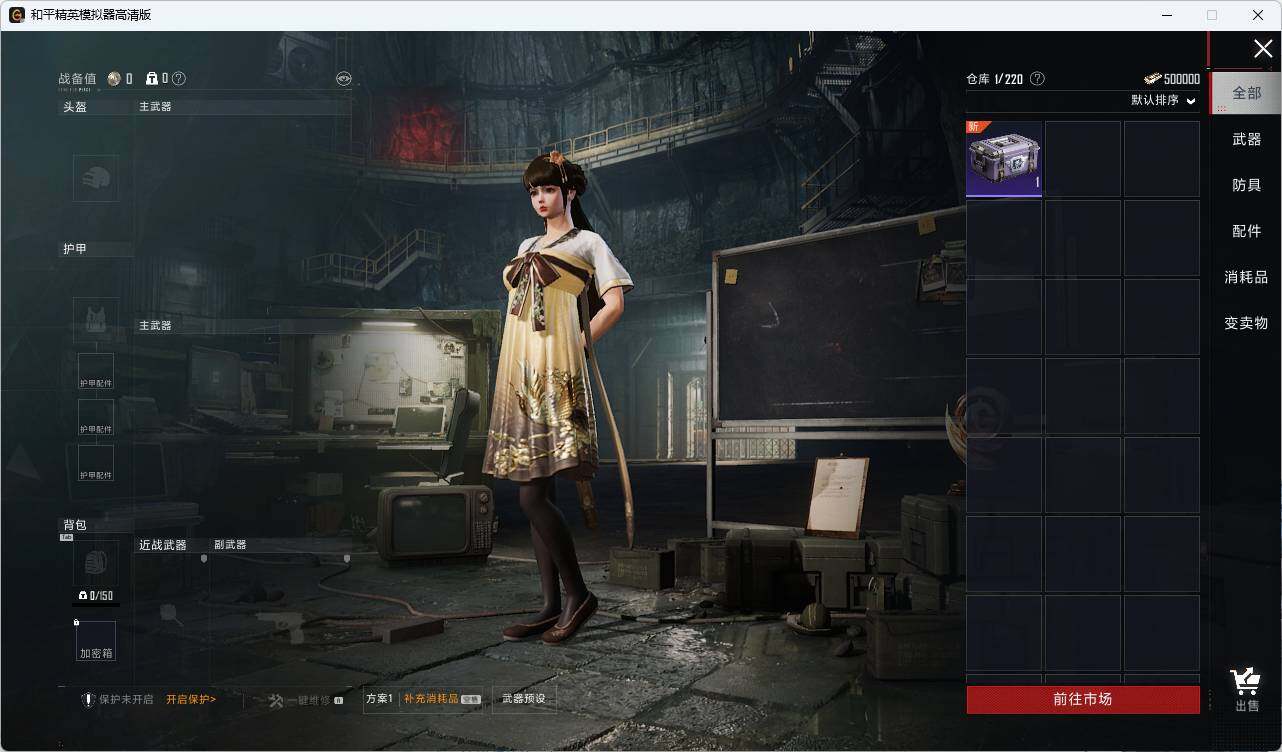Screen dimensions: 1282x752
Task: Click the 副武器 slot label
Action: [230, 545]
